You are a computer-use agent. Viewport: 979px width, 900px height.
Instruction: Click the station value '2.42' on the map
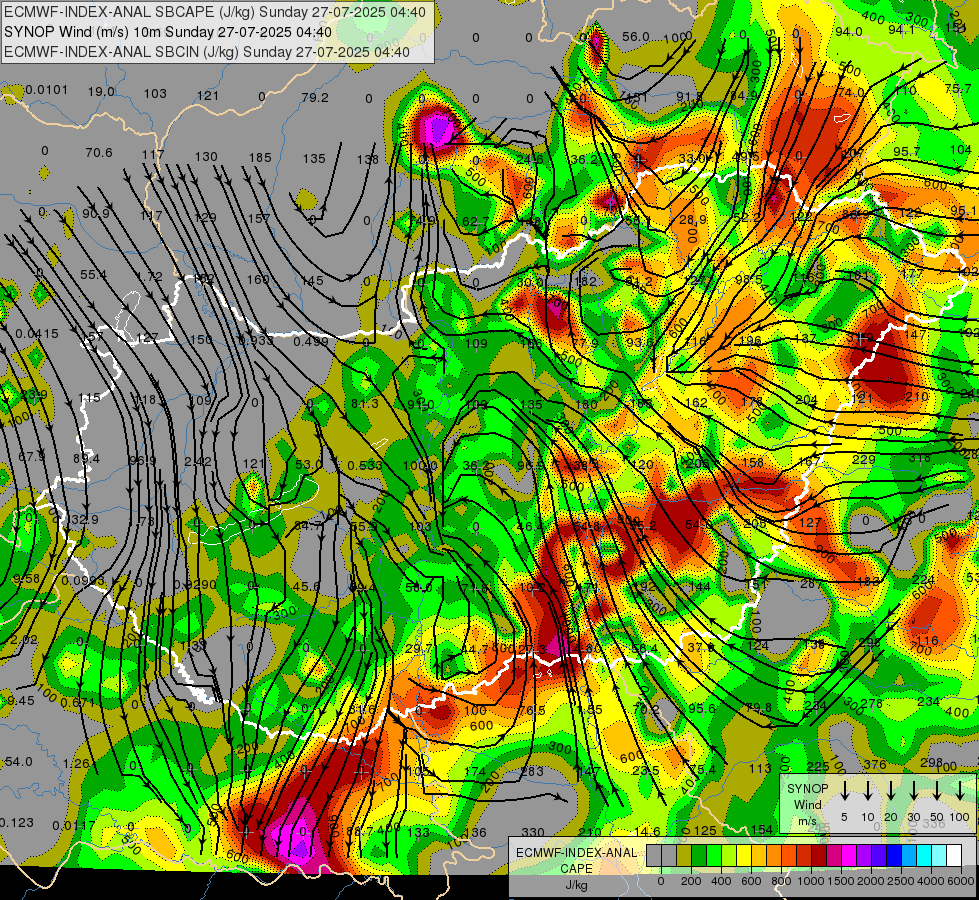pos(198,462)
